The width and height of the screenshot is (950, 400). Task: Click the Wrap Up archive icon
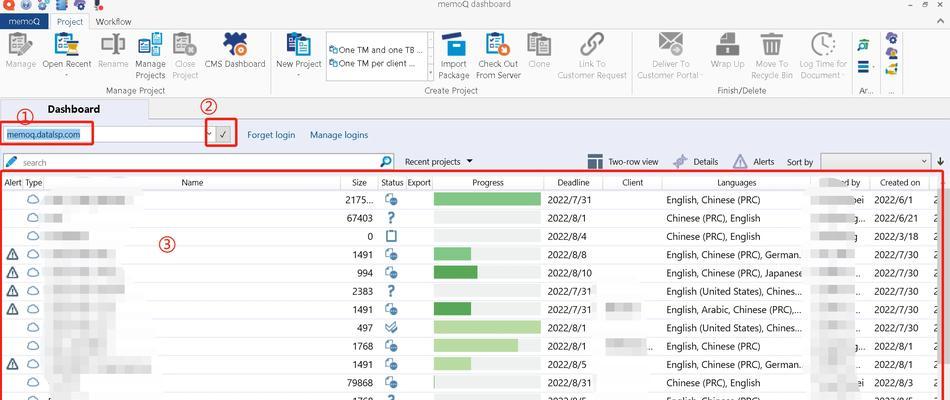[x=727, y=44]
